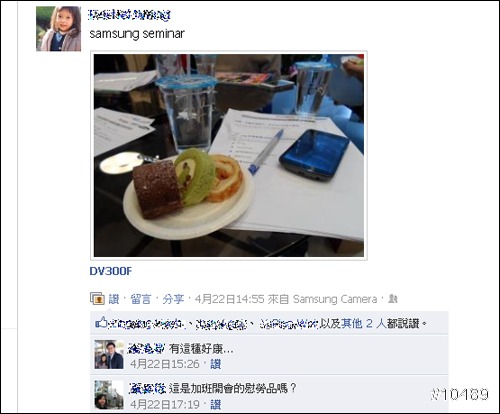Viewport: 500px width, 414px height.
Task: Click 分享 to share the post
Action: (x=173, y=299)
